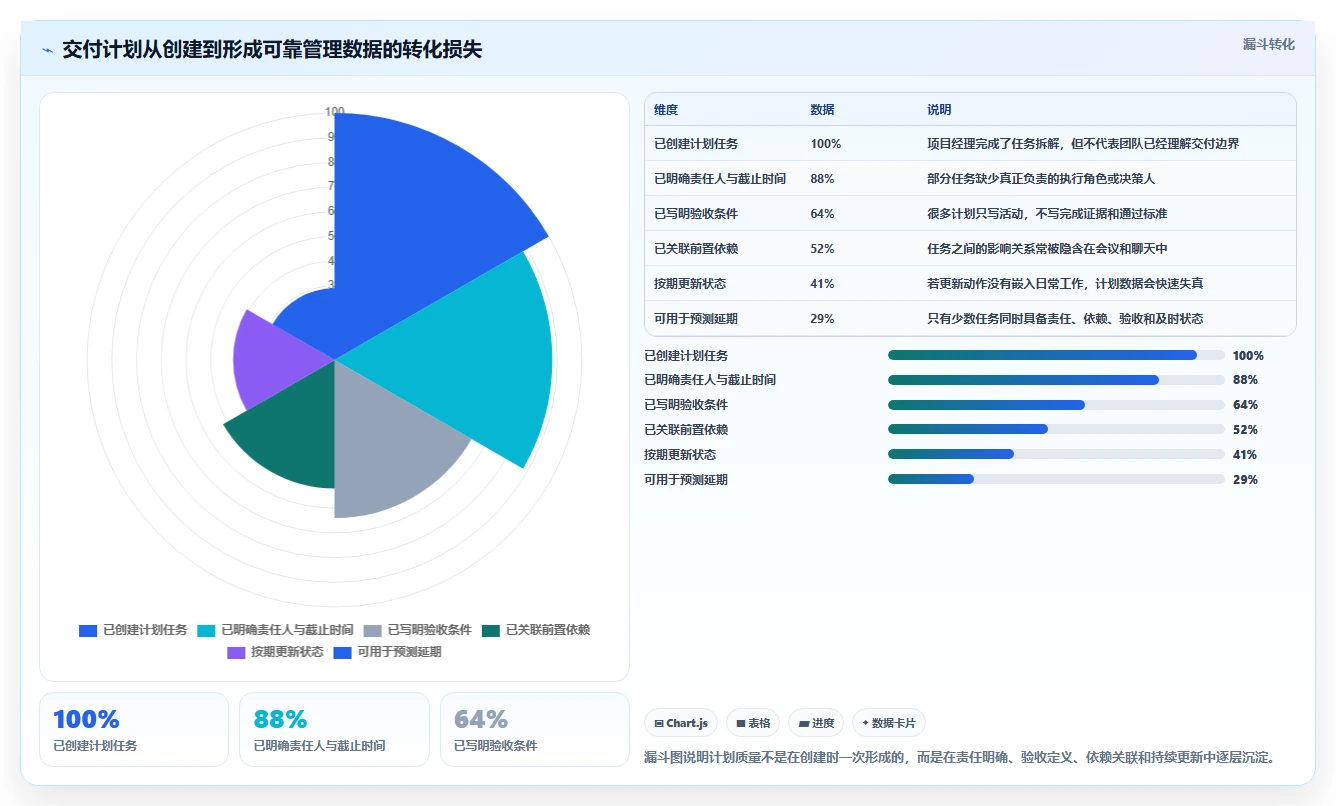Toggle legend swatch for 已创建计划任务
The image size is (1336, 806).
(x=88, y=630)
